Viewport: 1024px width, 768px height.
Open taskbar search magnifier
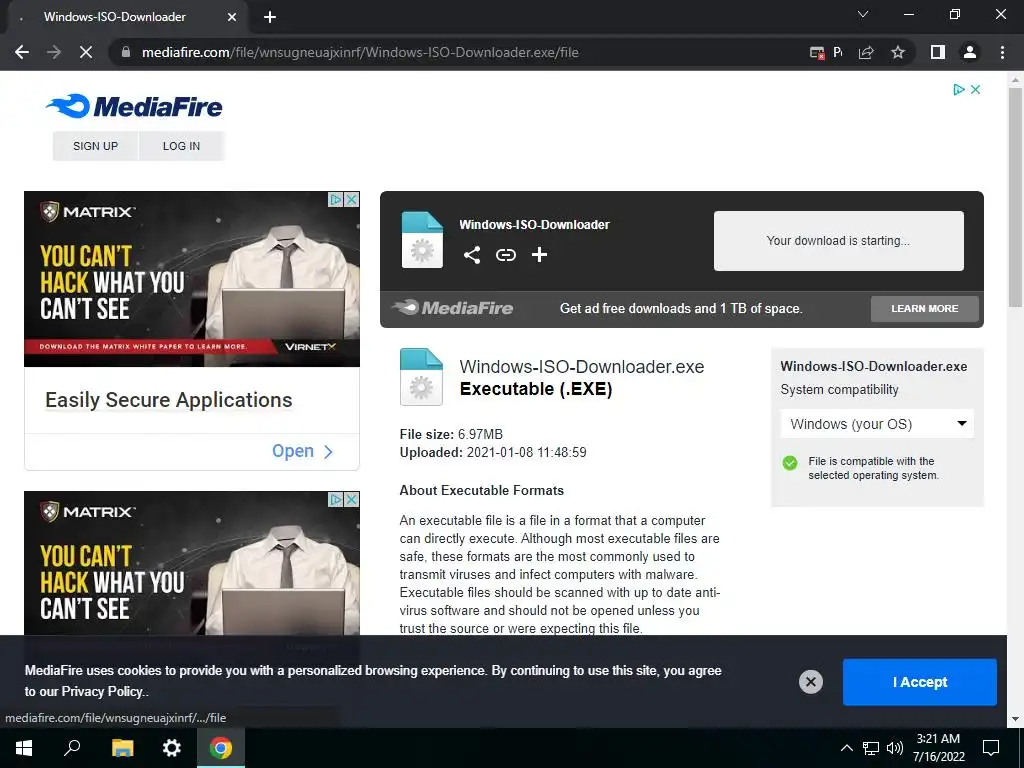pos(72,748)
